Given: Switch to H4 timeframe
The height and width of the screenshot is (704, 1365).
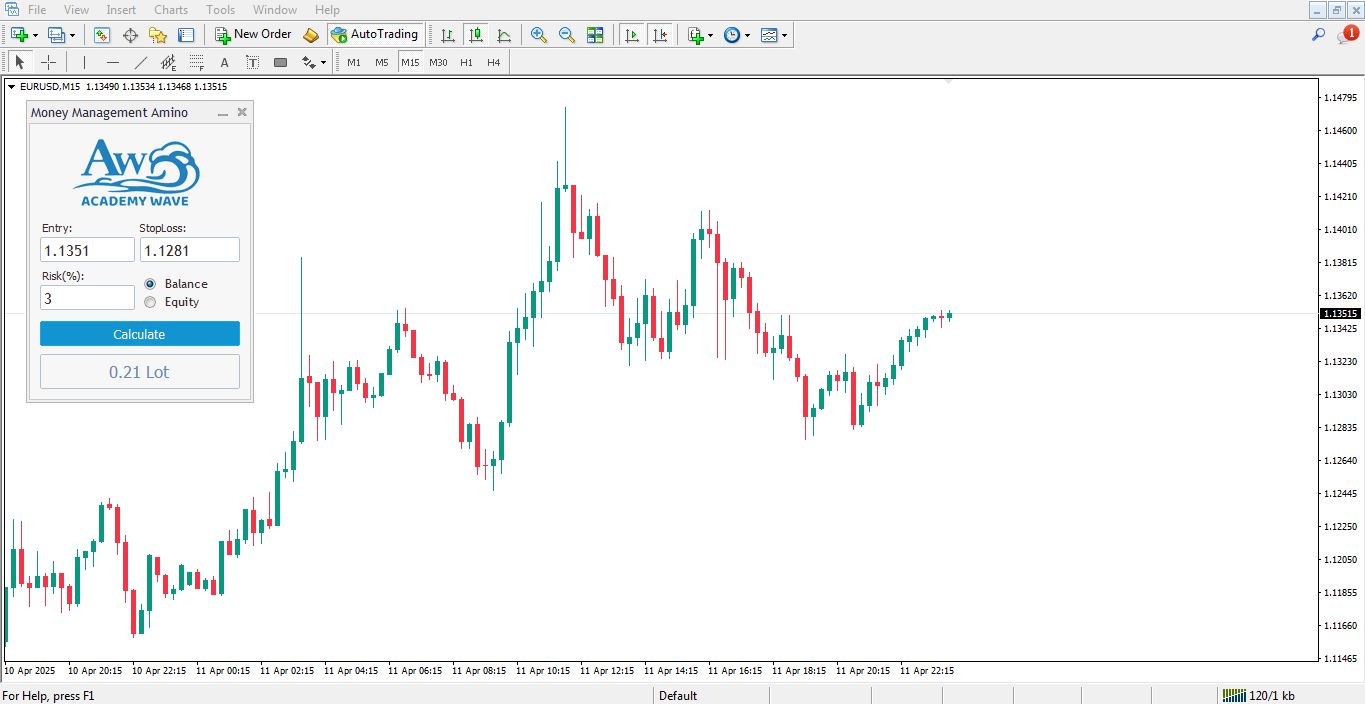Looking at the screenshot, I should (493, 62).
